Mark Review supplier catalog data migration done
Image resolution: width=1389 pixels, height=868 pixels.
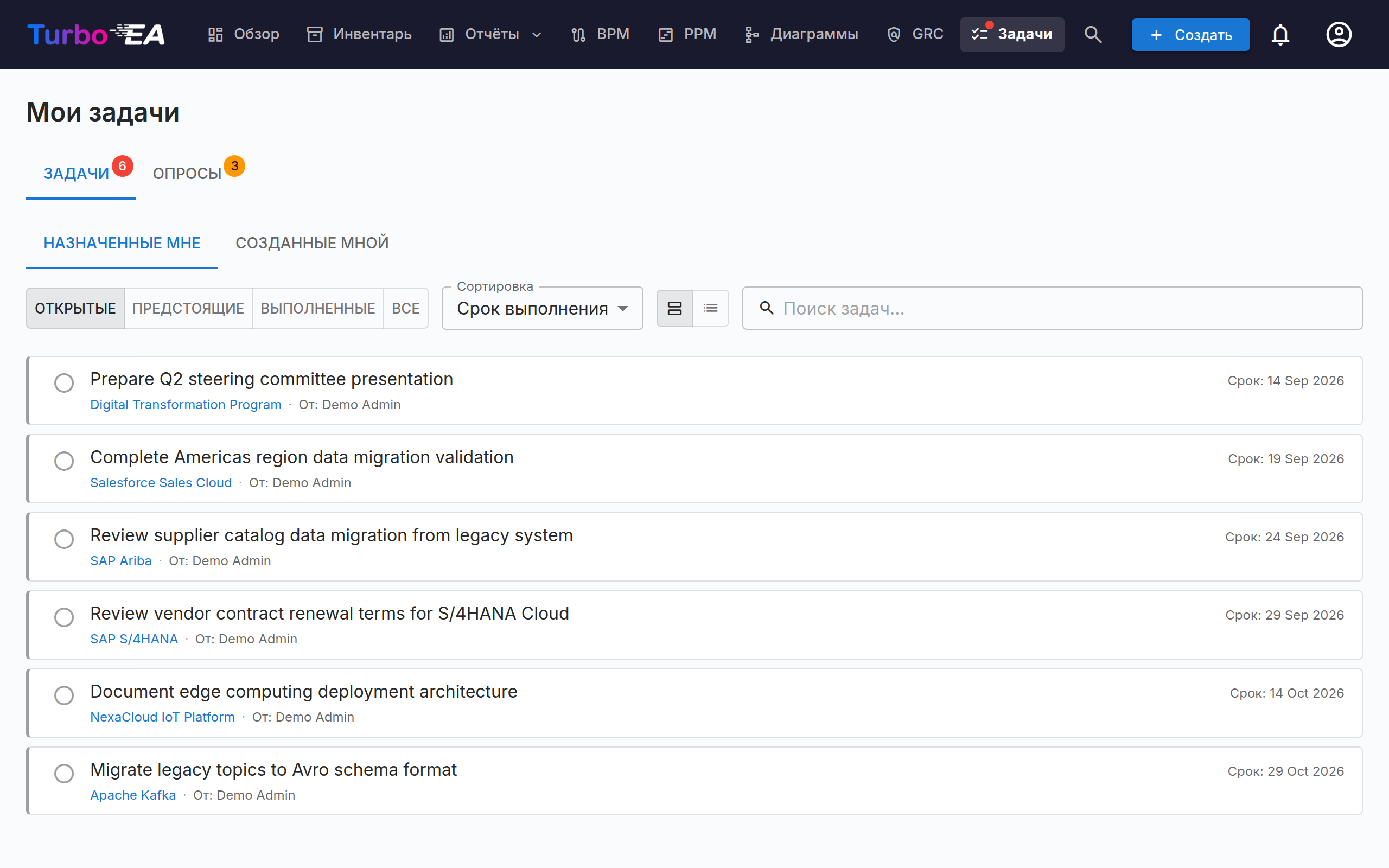pos(63,539)
